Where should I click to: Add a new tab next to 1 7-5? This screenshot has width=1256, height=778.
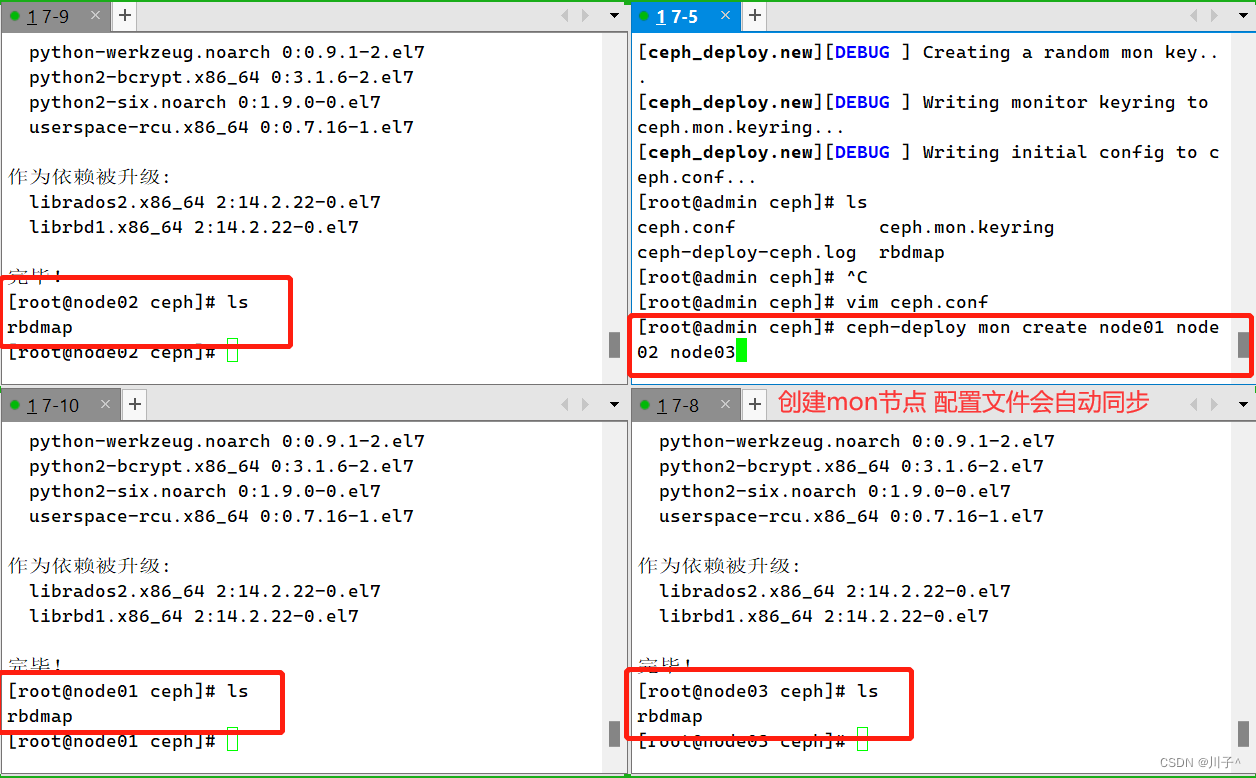click(x=755, y=16)
